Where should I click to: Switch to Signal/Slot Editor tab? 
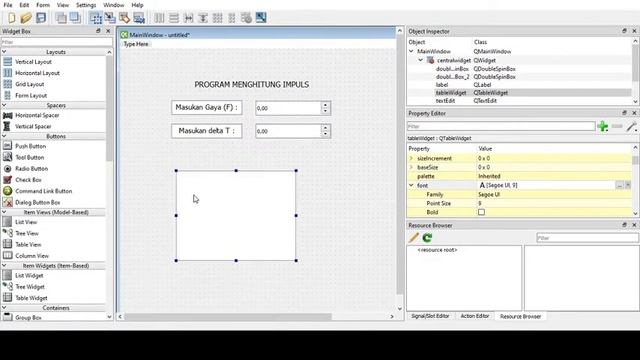pyautogui.click(x=430, y=316)
